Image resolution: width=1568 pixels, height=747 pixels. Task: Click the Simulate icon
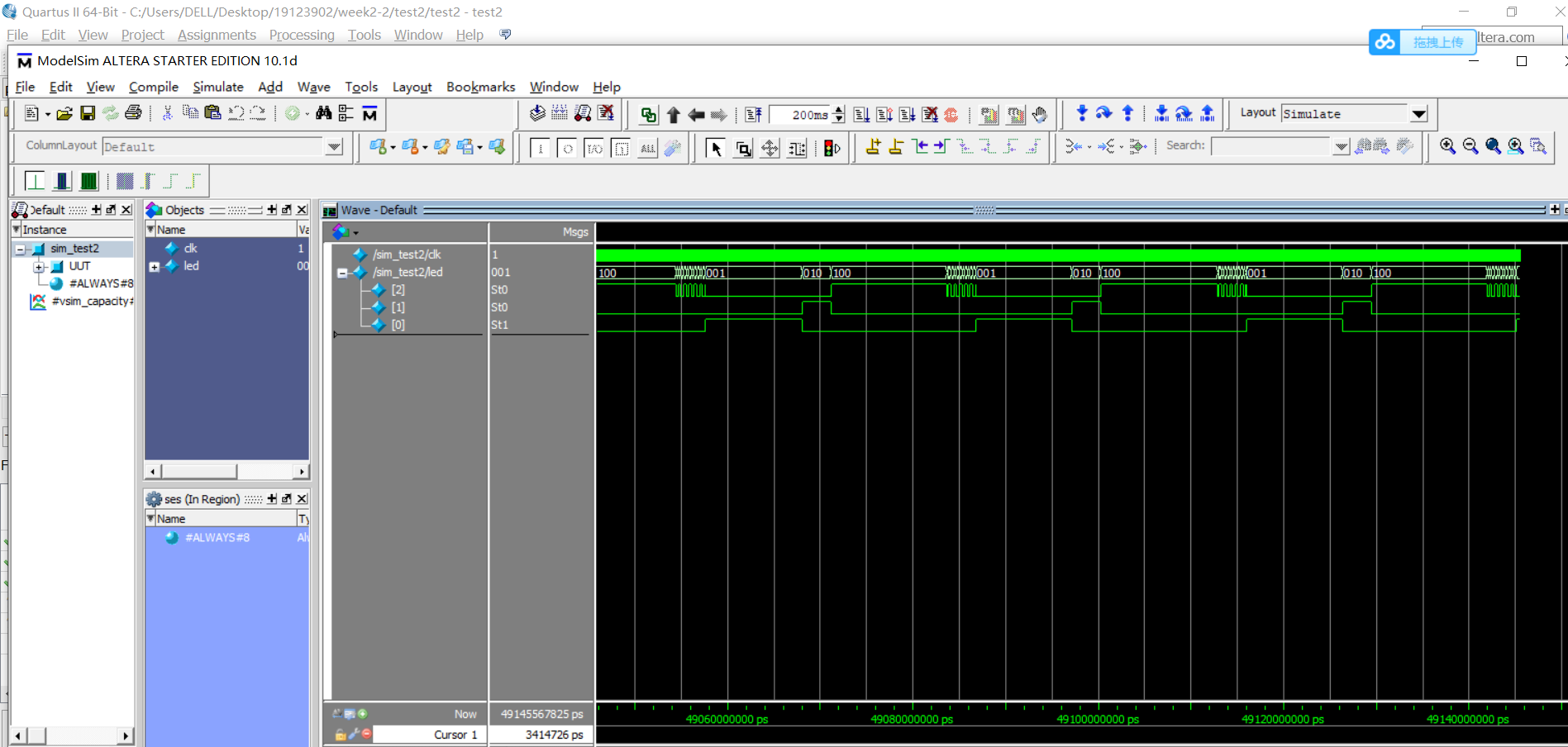tap(583, 113)
